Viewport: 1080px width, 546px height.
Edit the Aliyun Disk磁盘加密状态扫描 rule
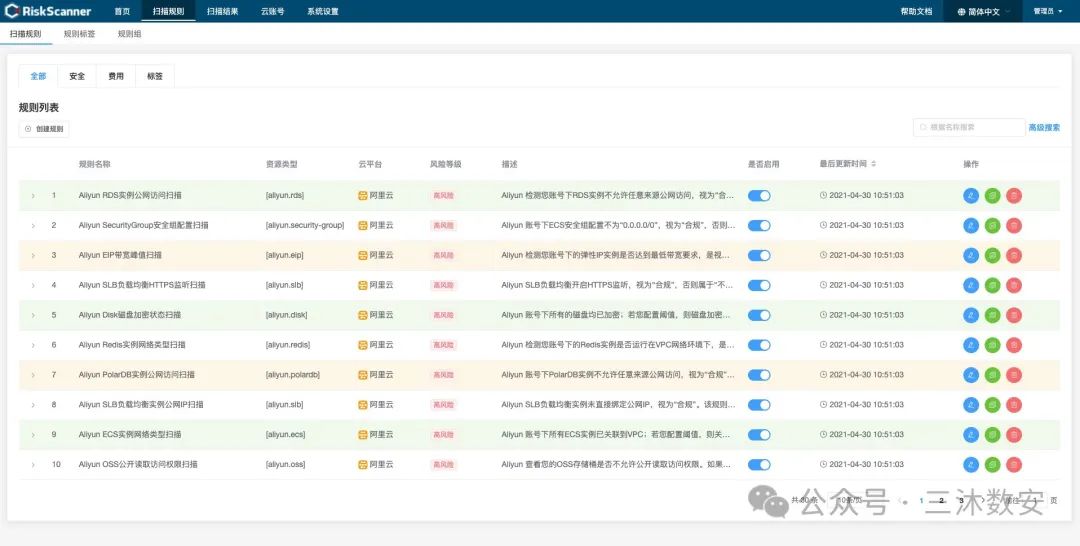pyautogui.click(x=971, y=315)
